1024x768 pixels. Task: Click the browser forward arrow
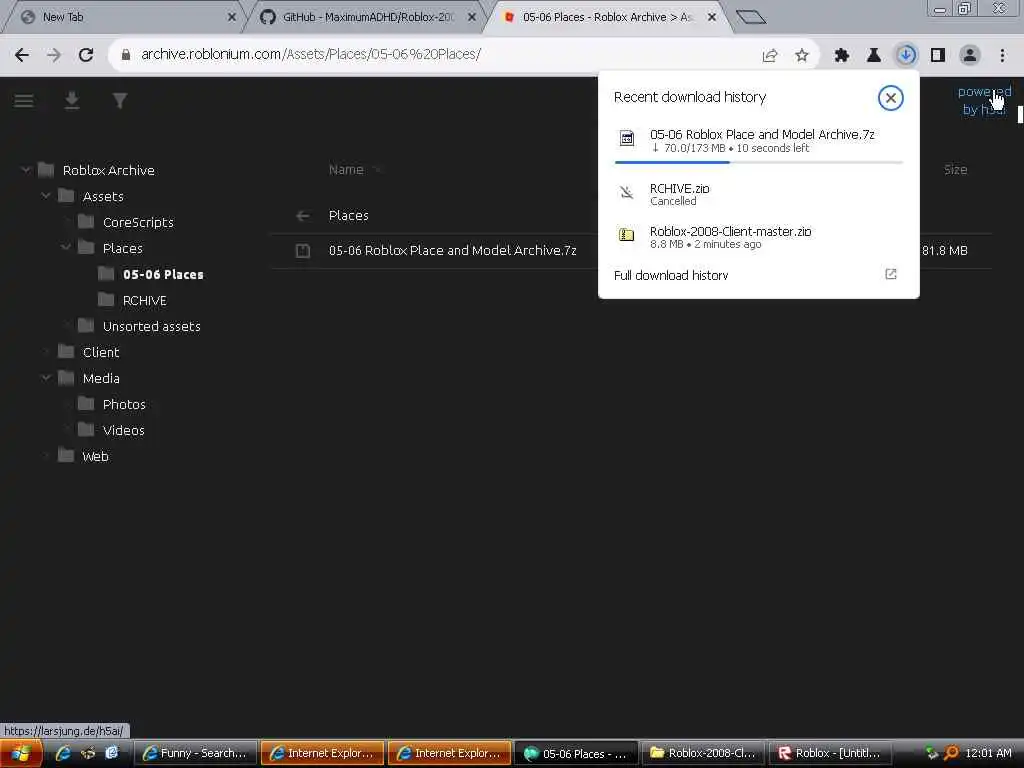click(54, 55)
